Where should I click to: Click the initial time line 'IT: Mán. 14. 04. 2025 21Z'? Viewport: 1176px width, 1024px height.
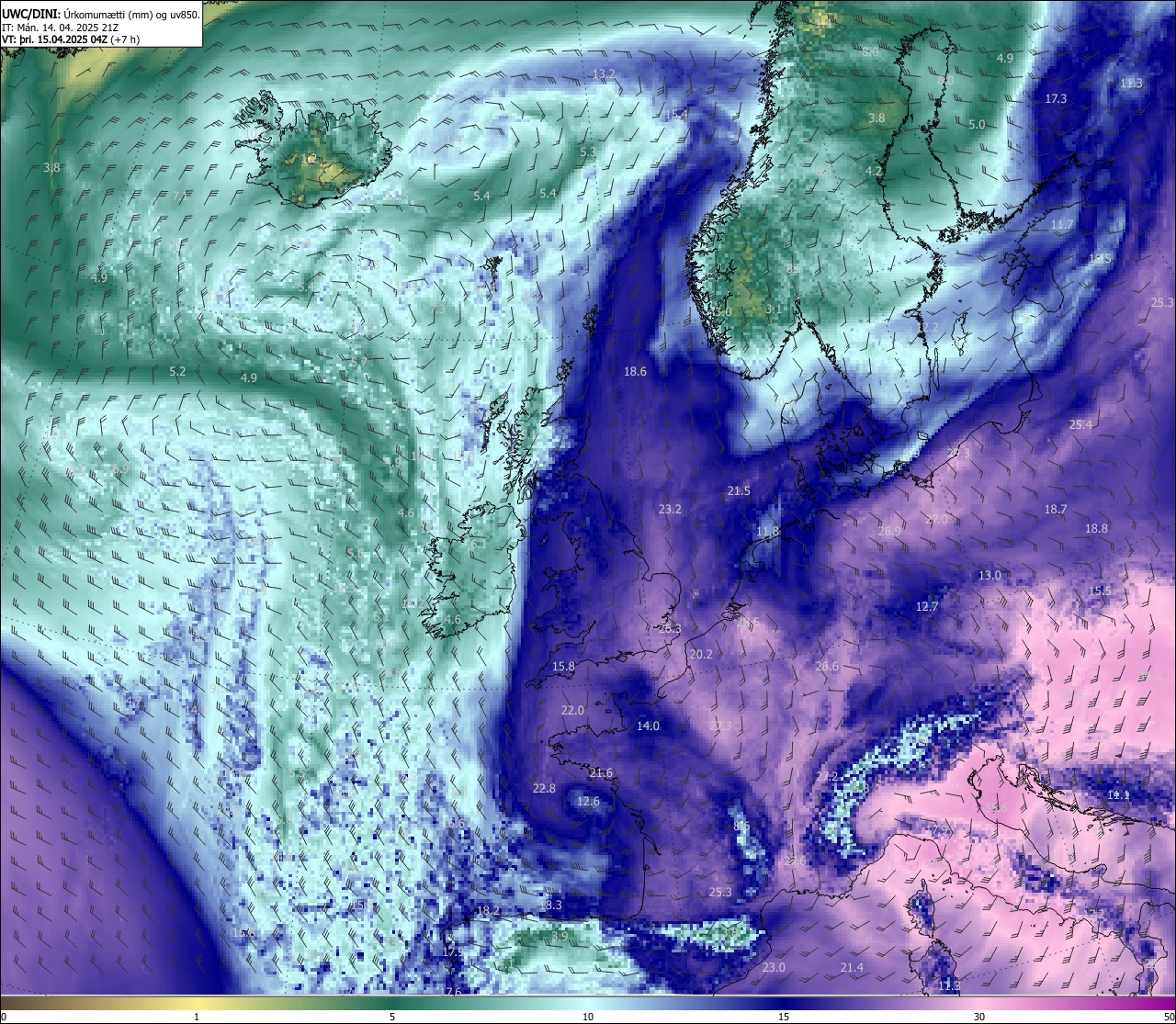(x=59, y=28)
